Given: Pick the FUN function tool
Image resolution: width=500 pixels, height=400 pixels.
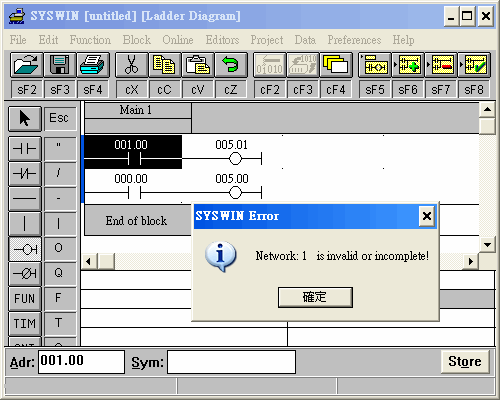Looking at the screenshot, I should tap(25, 299).
